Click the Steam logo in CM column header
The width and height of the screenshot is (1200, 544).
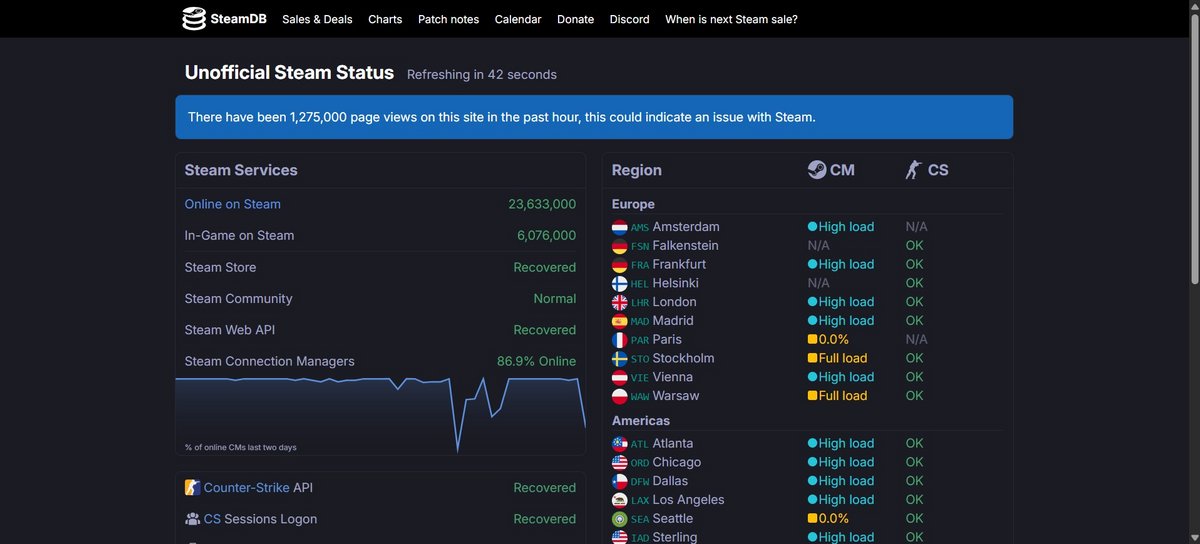(x=817, y=170)
